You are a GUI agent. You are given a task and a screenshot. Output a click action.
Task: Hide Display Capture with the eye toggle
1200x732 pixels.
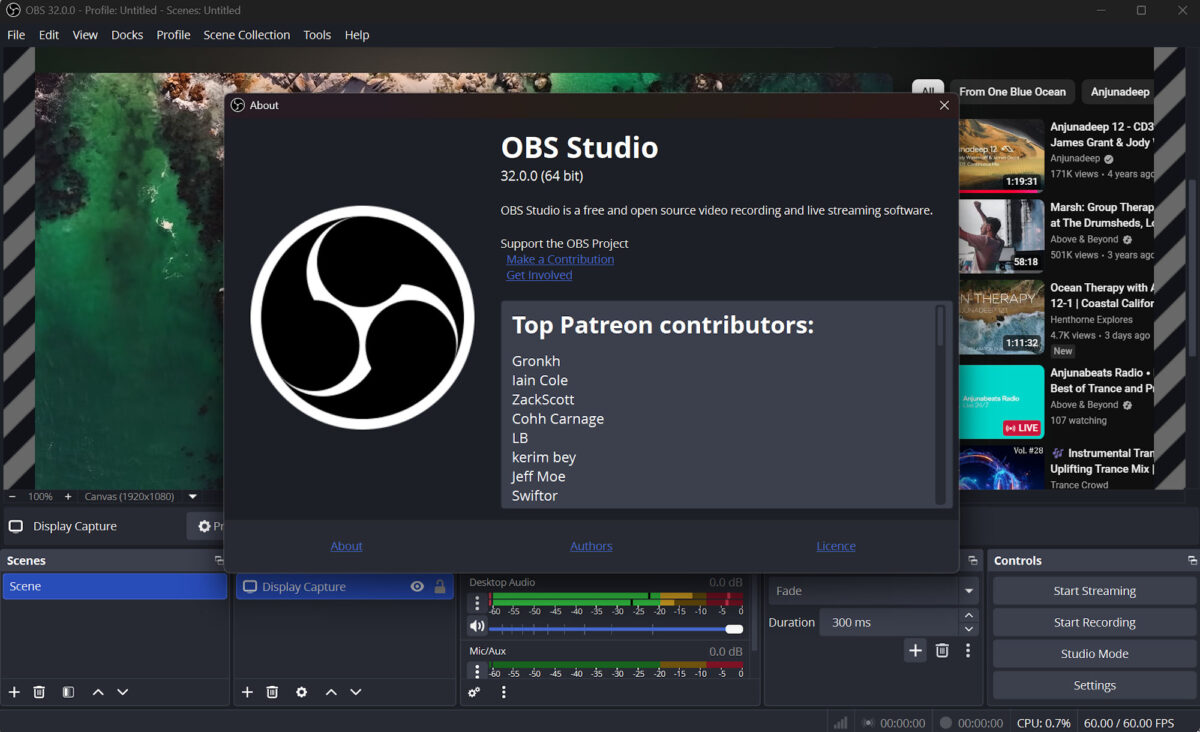[x=417, y=587]
